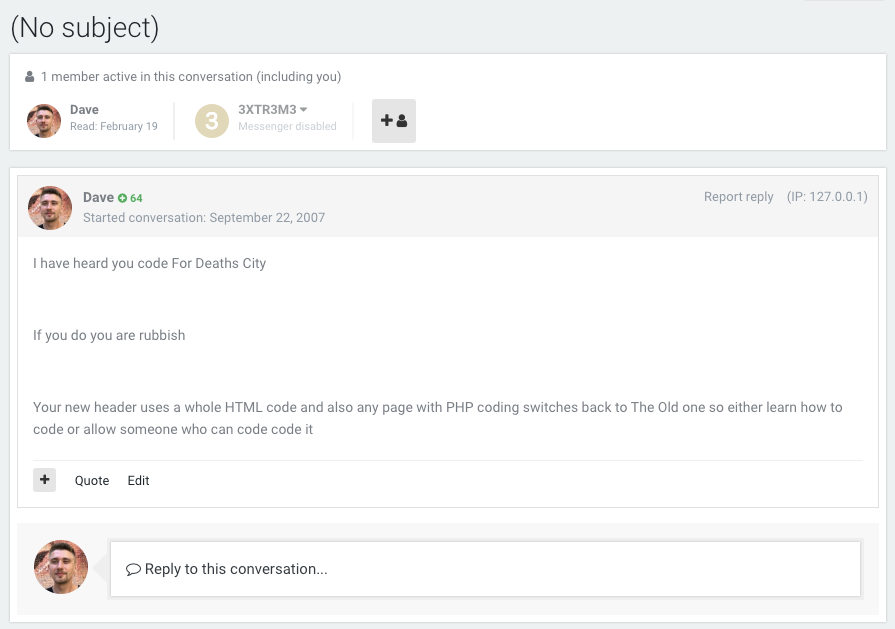This screenshot has height=629, width=895.
Task: Click the speech bubble icon in reply box
Action: tap(133, 569)
